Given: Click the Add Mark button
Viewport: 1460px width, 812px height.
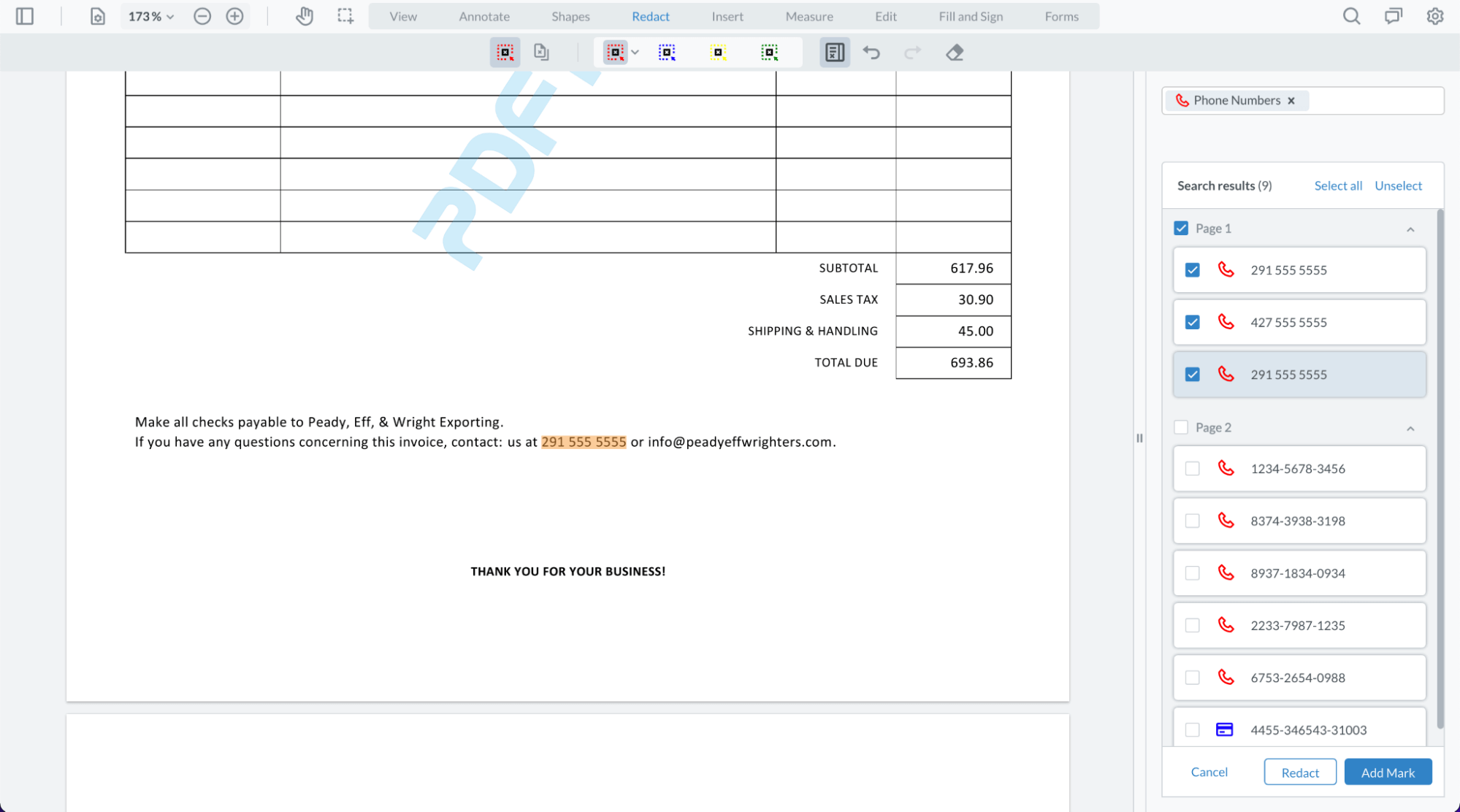Looking at the screenshot, I should (1387, 772).
